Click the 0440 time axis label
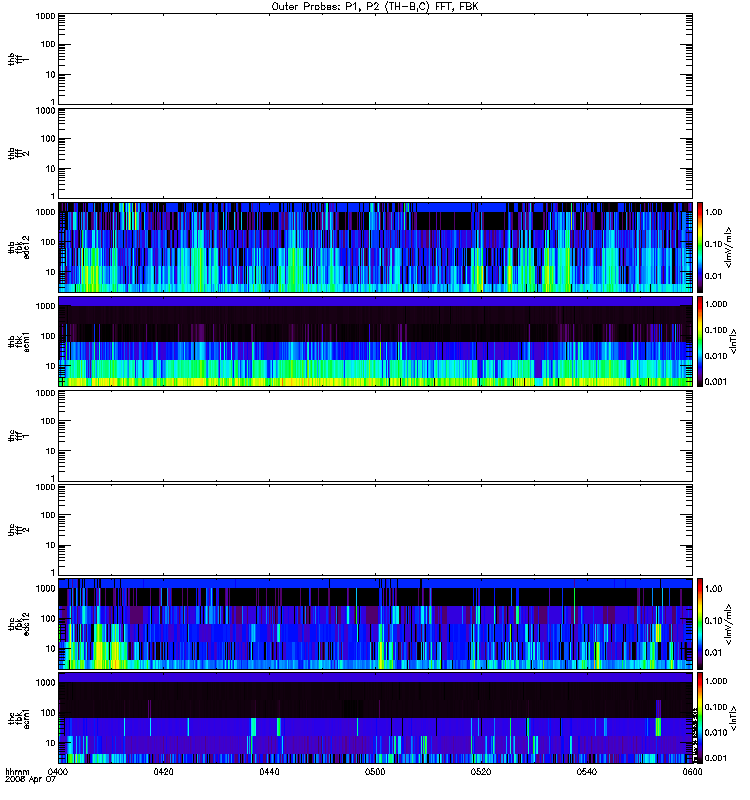 [x=269, y=772]
